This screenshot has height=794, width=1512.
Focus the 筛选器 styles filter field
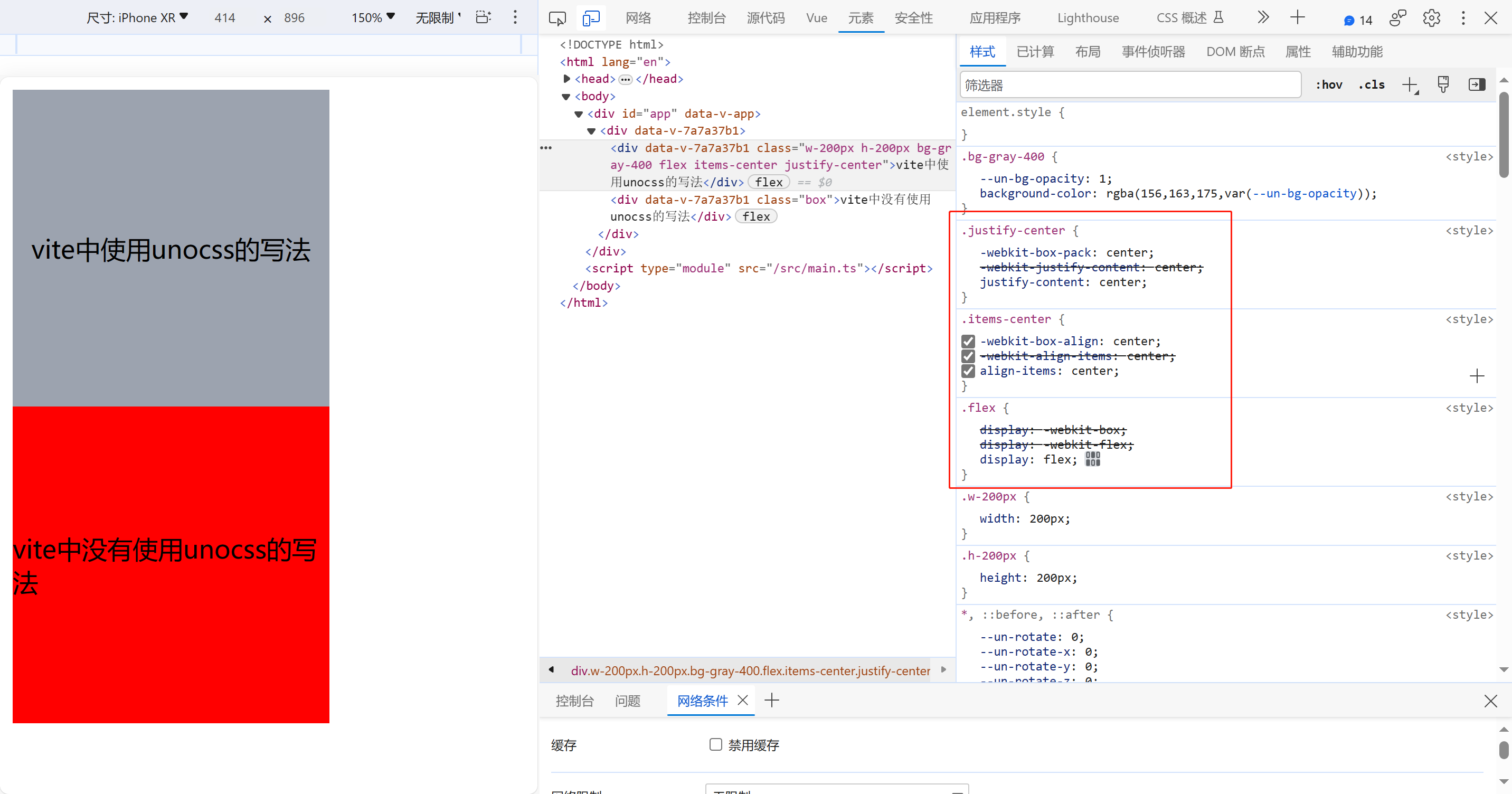click(x=1130, y=85)
